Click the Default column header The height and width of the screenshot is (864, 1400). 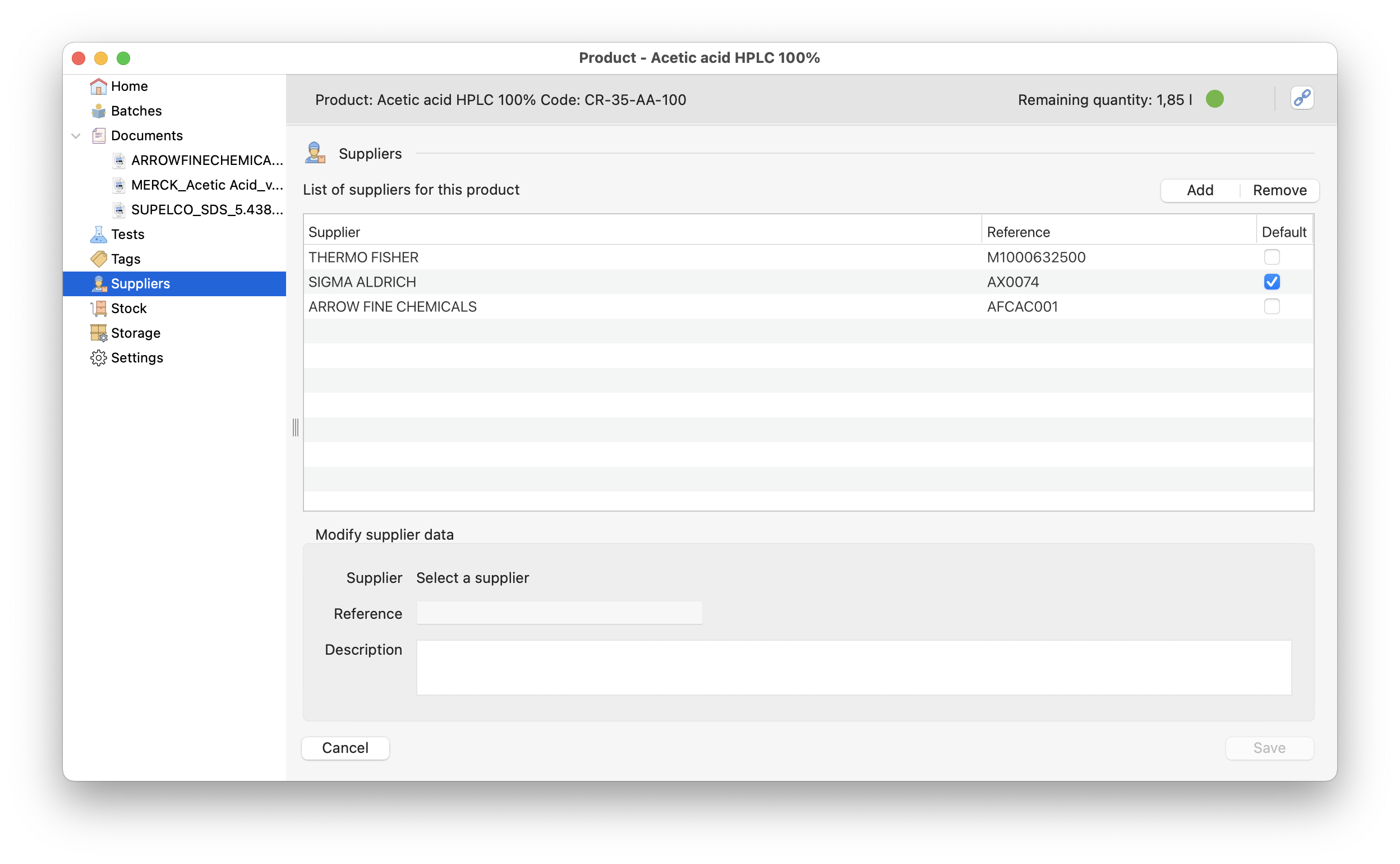click(x=1284, y=232)
